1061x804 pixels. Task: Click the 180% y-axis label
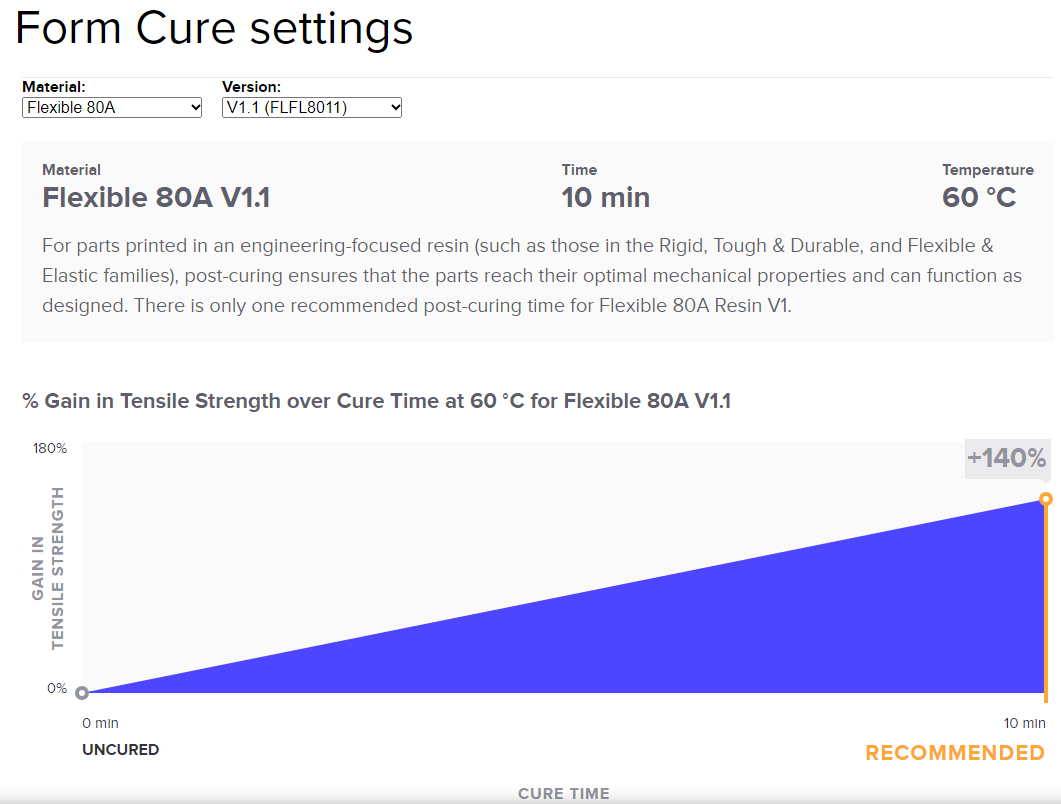point(50,448)
